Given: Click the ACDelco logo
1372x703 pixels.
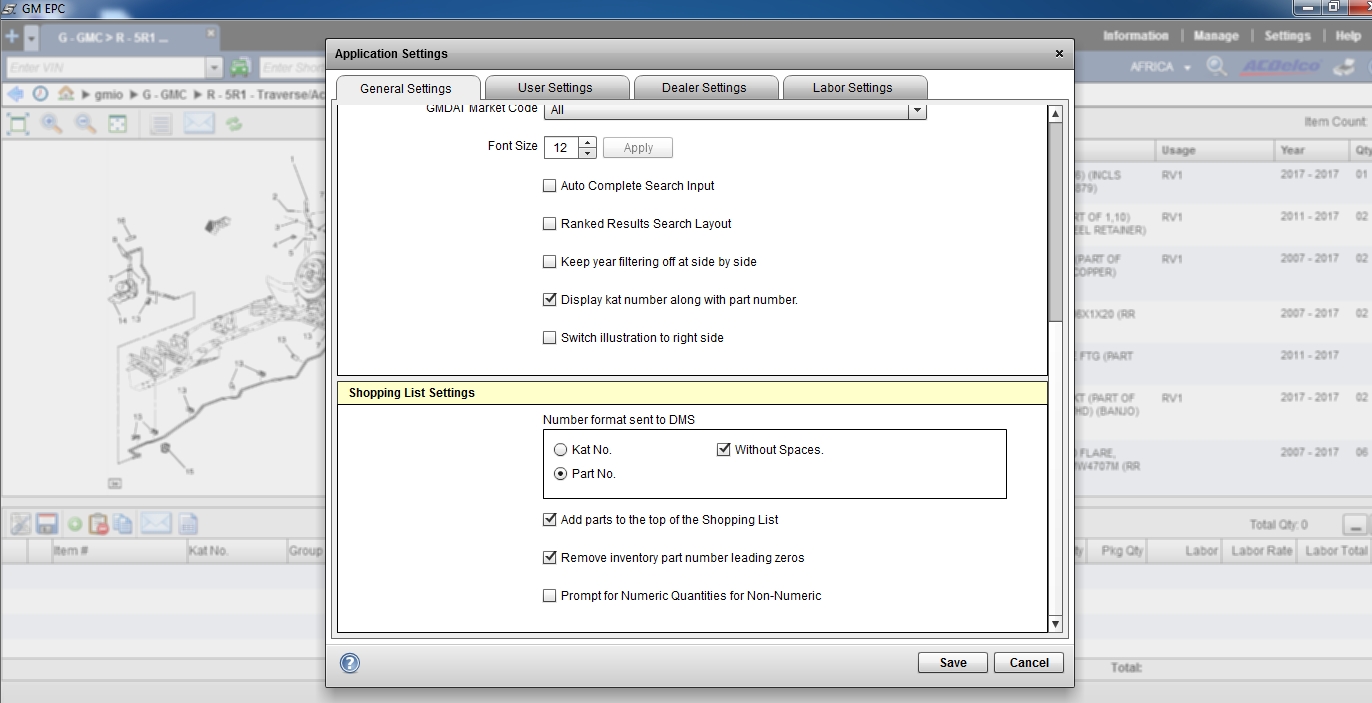Looking at the screenshot, I should coord(1280,67).
